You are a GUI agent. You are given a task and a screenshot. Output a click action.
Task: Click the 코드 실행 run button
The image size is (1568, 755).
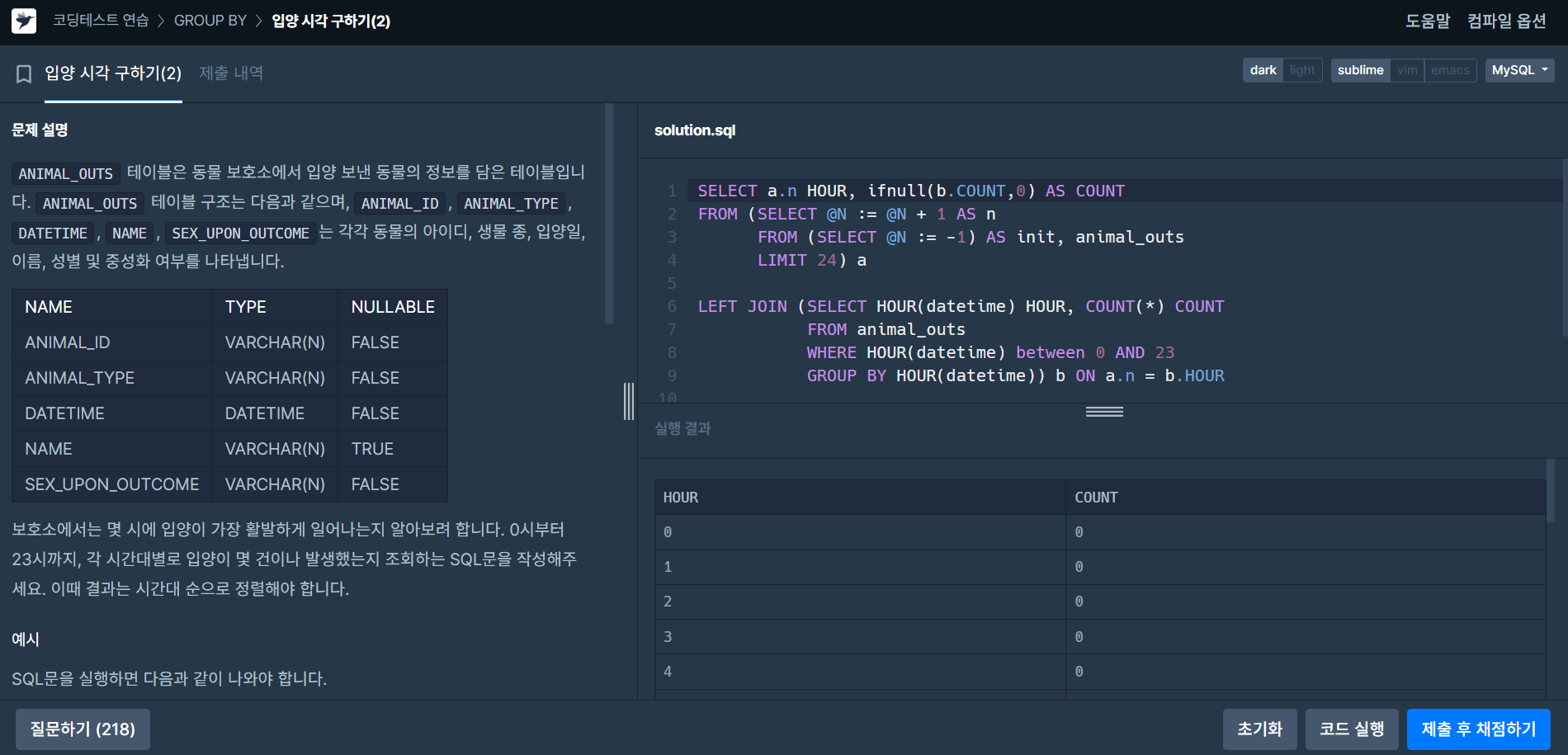tap(1352, 729)
